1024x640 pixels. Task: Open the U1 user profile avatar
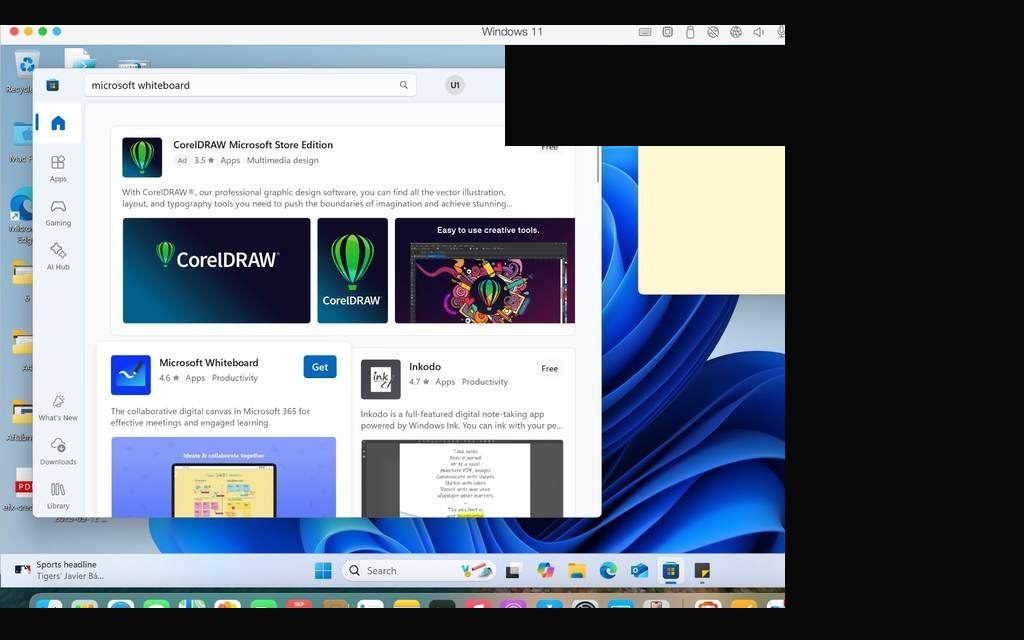tap(455, 85)
